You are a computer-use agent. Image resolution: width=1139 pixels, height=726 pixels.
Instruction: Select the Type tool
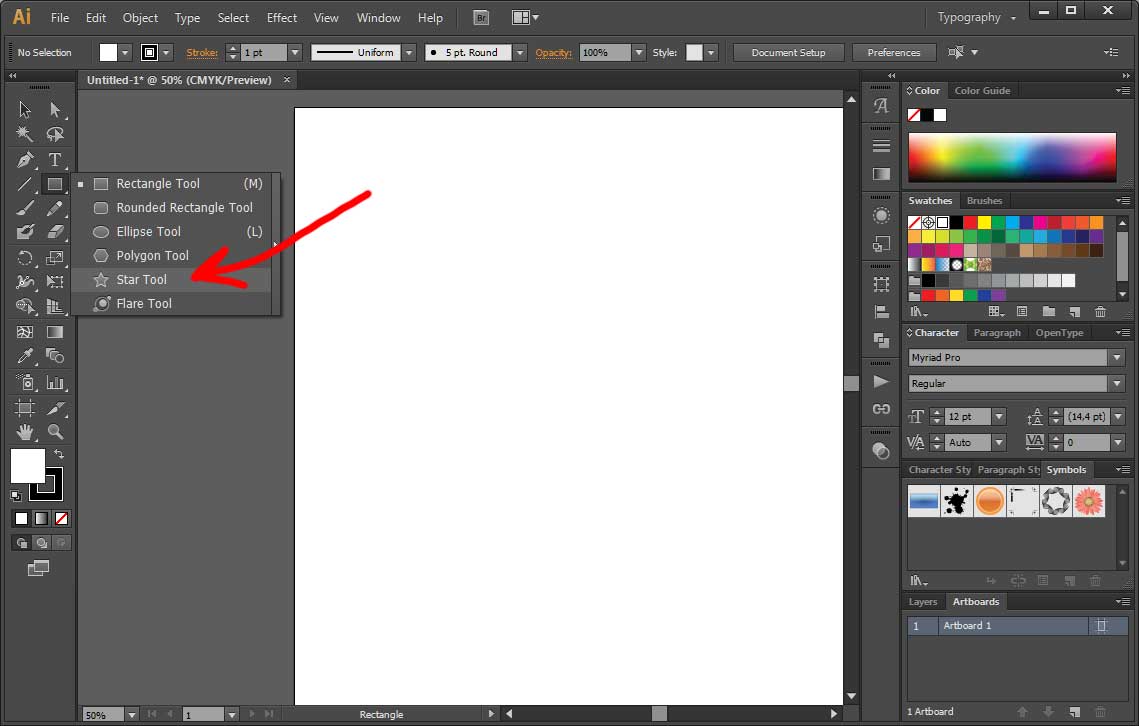coord(56,159)
